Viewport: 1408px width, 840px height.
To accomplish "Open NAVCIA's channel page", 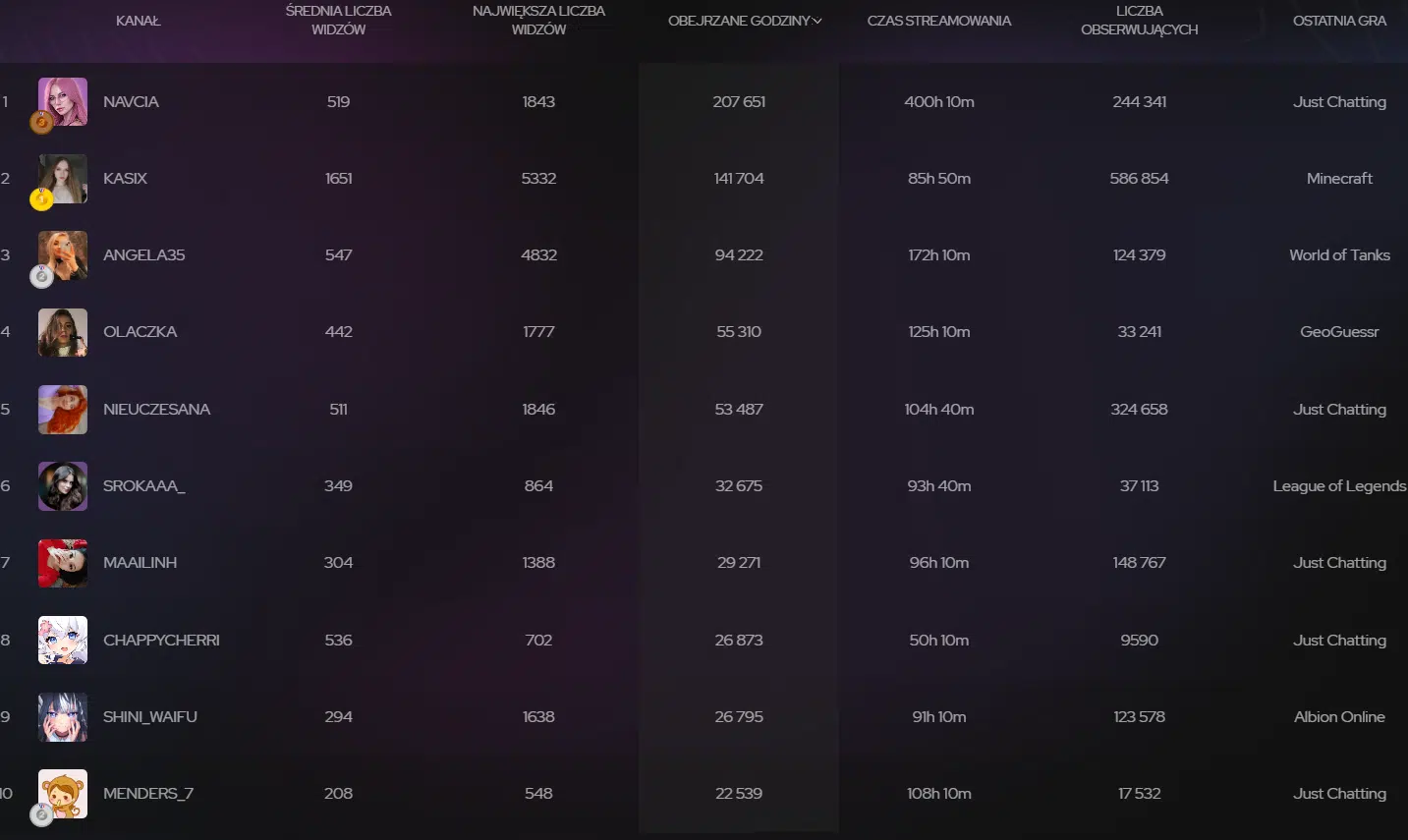I will [x=131, y=101].
